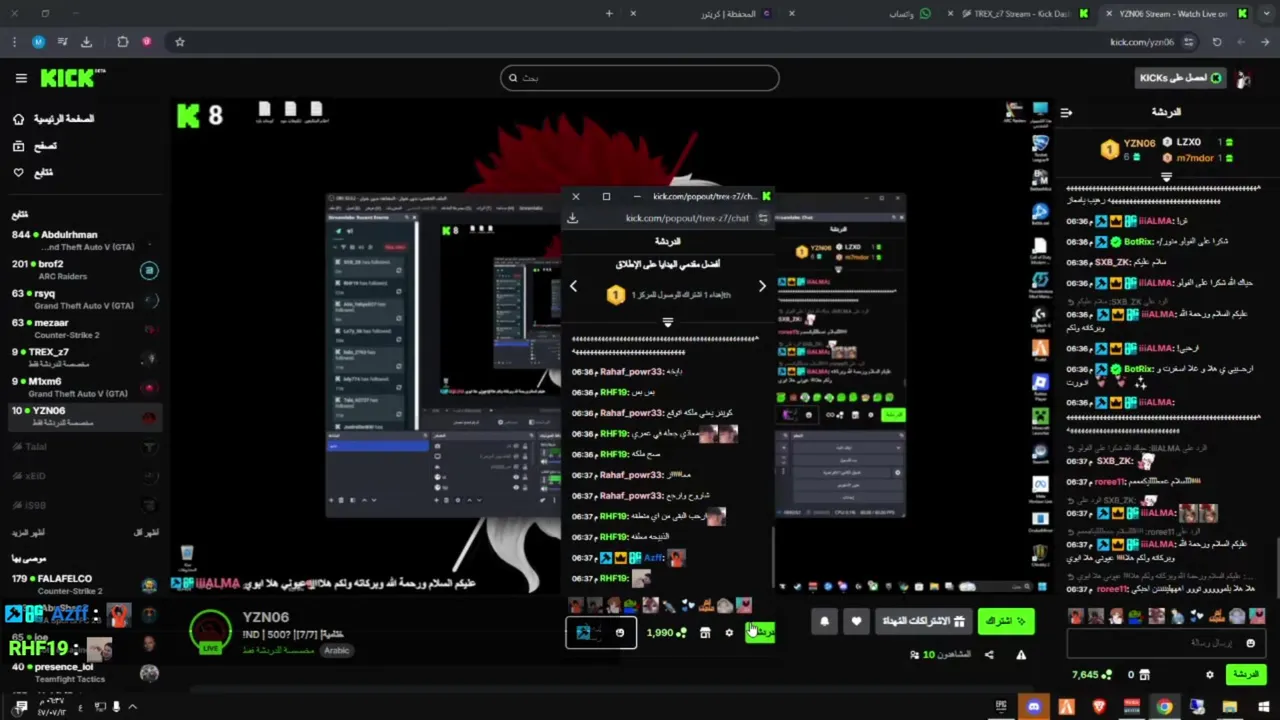Go to الصفحة الرئيسية home page
Image resolution: width=1280 pixels, height=720 pixels.
pos(53,119)
